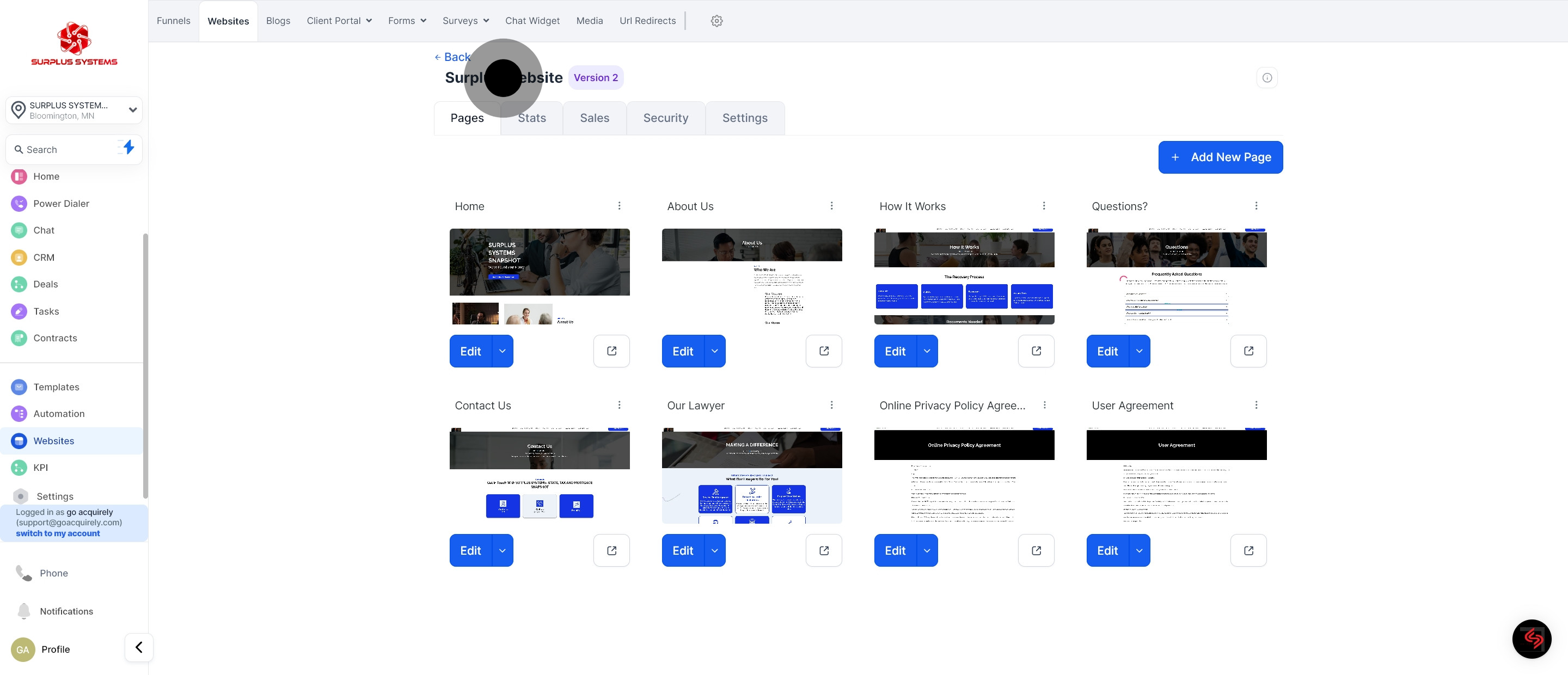This screenshot has height=675, width=1568.
Task: Collapse sidebar with the left arrow button
Action: pyautogui.click(x=139, y=647)
